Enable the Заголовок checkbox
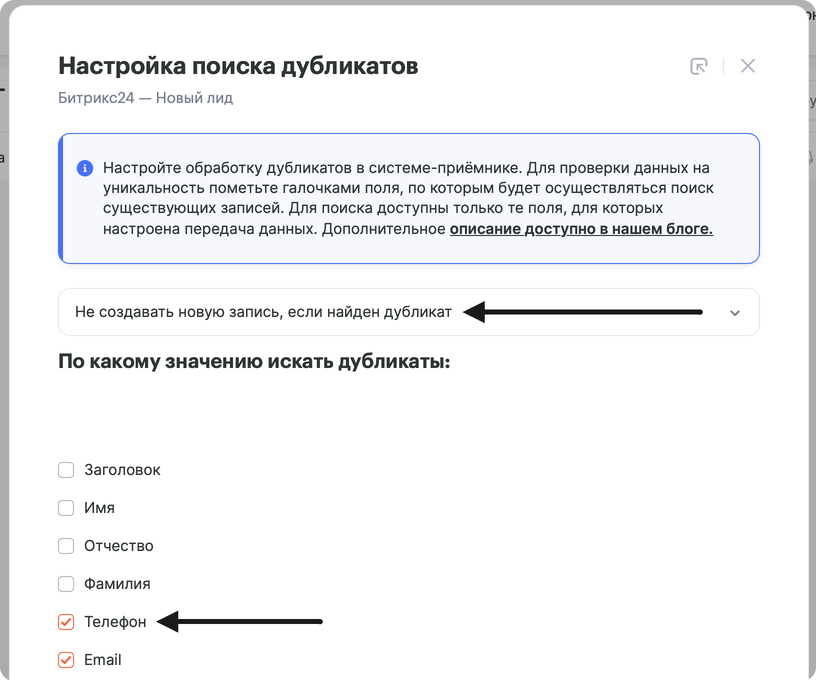Screen dimensions: 816x681 coord(66,470)
